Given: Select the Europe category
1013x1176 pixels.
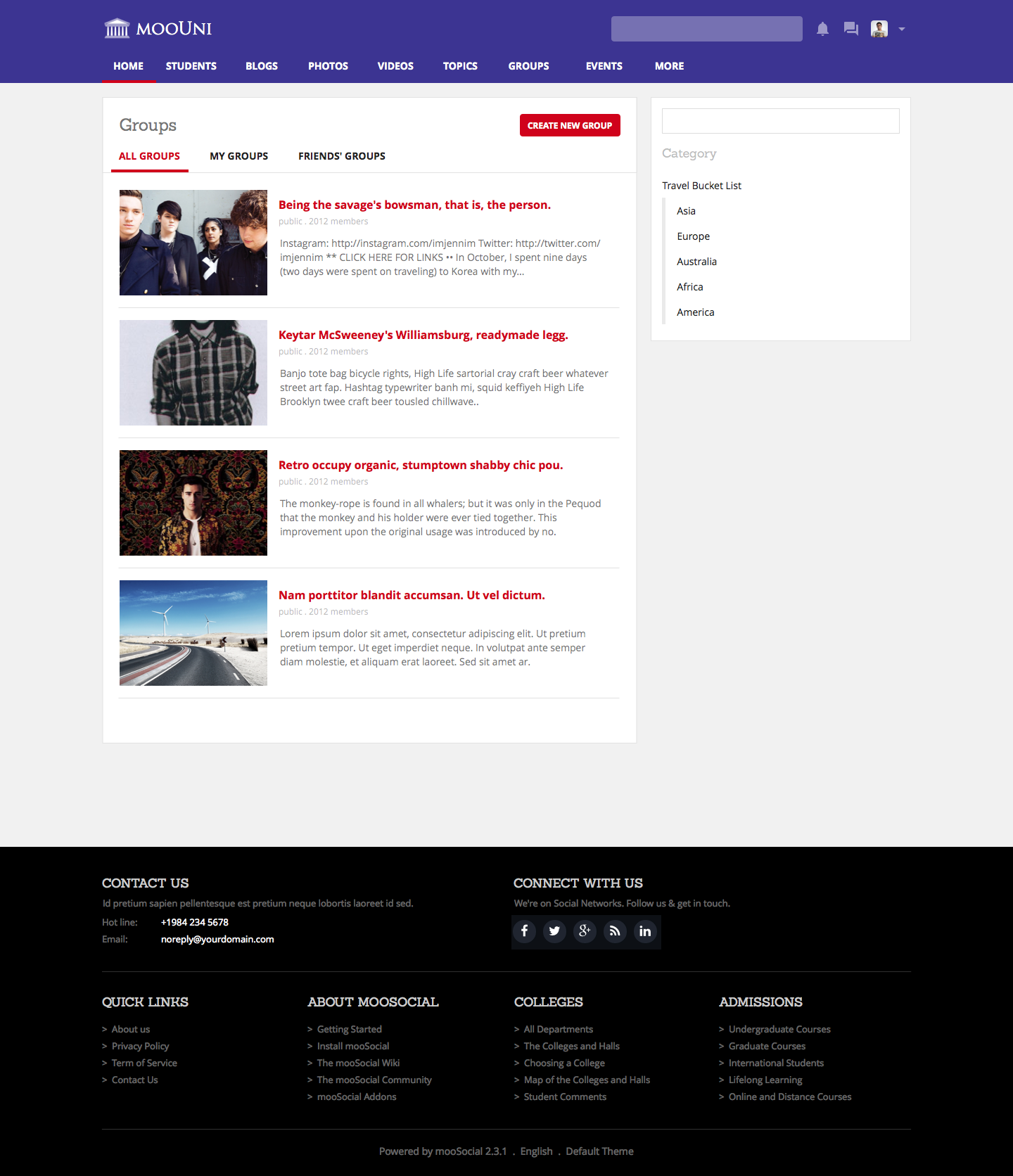Looking at the screenshot, I should [694, 236].
